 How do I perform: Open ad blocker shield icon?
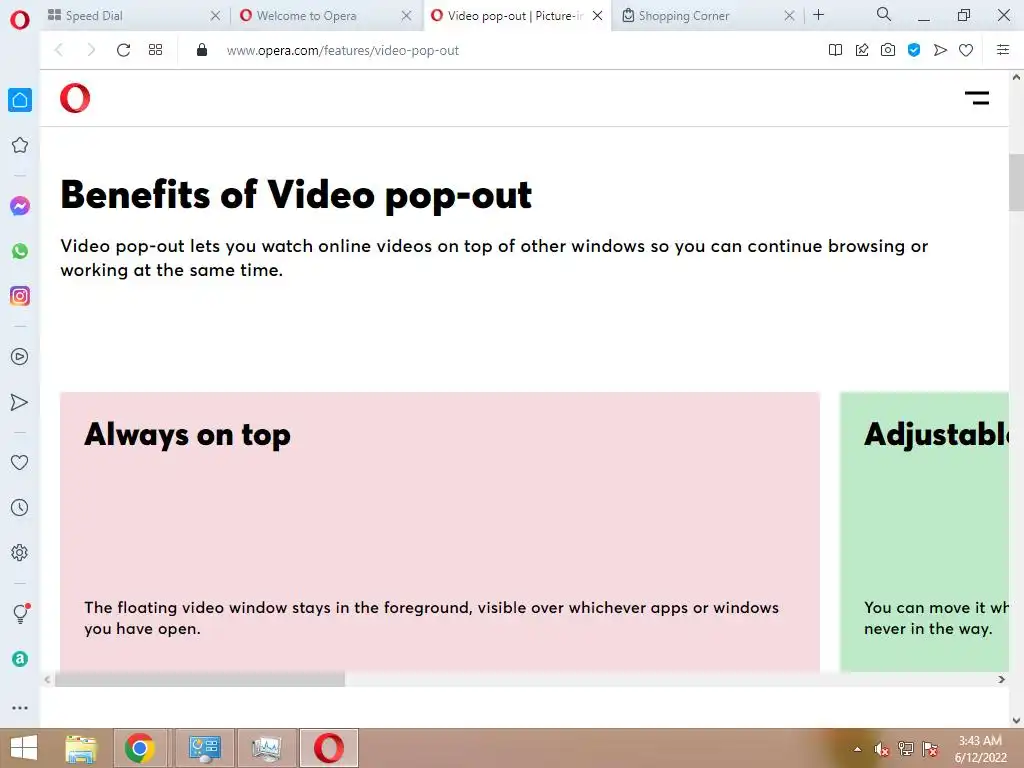coord(914,50)
